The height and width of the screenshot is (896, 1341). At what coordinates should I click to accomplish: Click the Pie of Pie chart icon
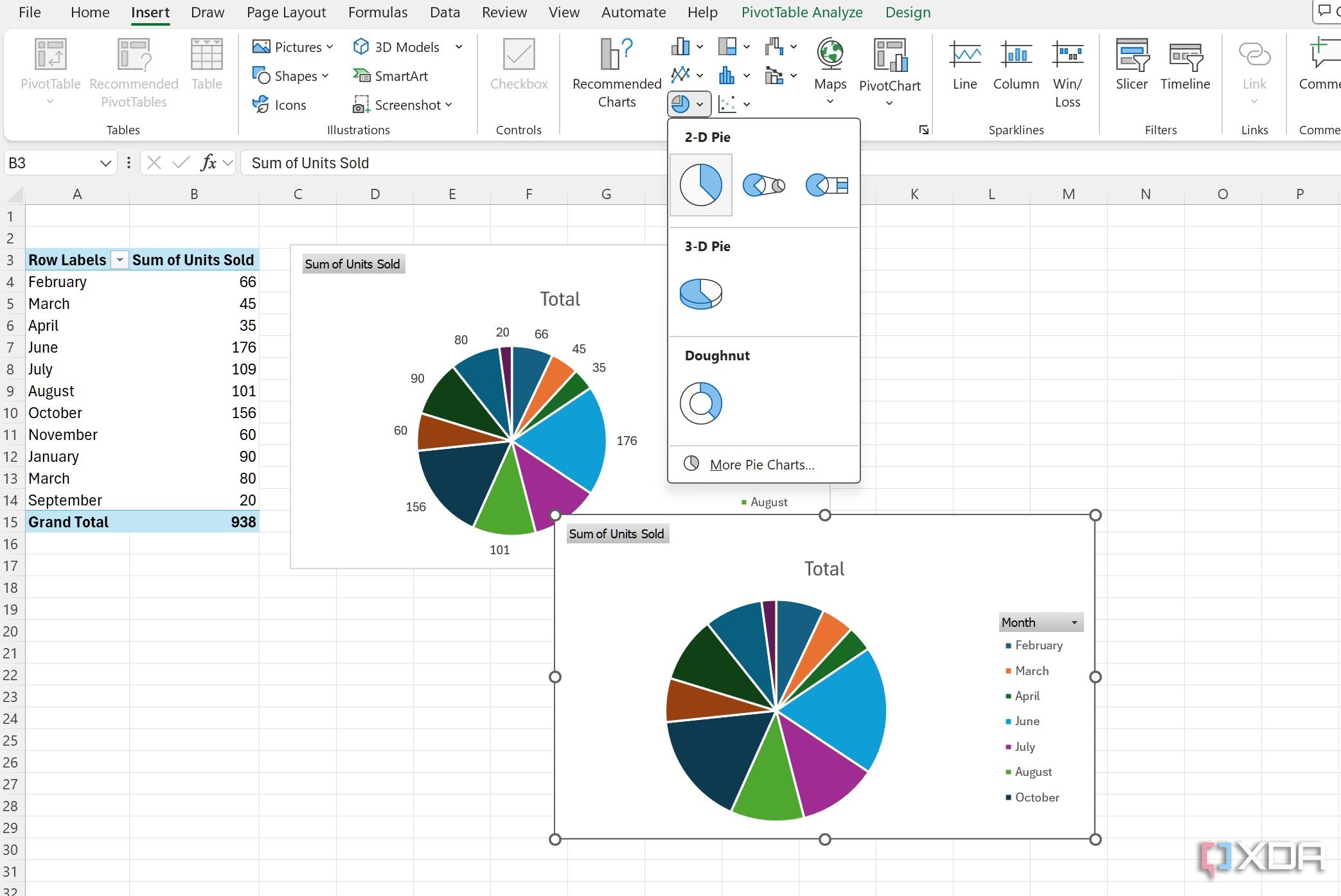tap(762, 184)
